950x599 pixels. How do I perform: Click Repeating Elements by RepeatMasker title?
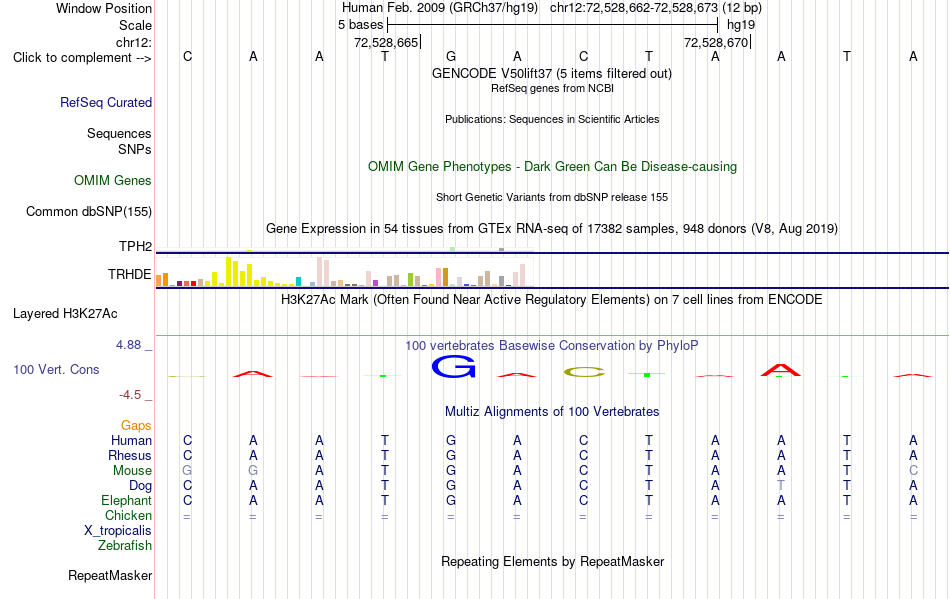coord(552,561)
